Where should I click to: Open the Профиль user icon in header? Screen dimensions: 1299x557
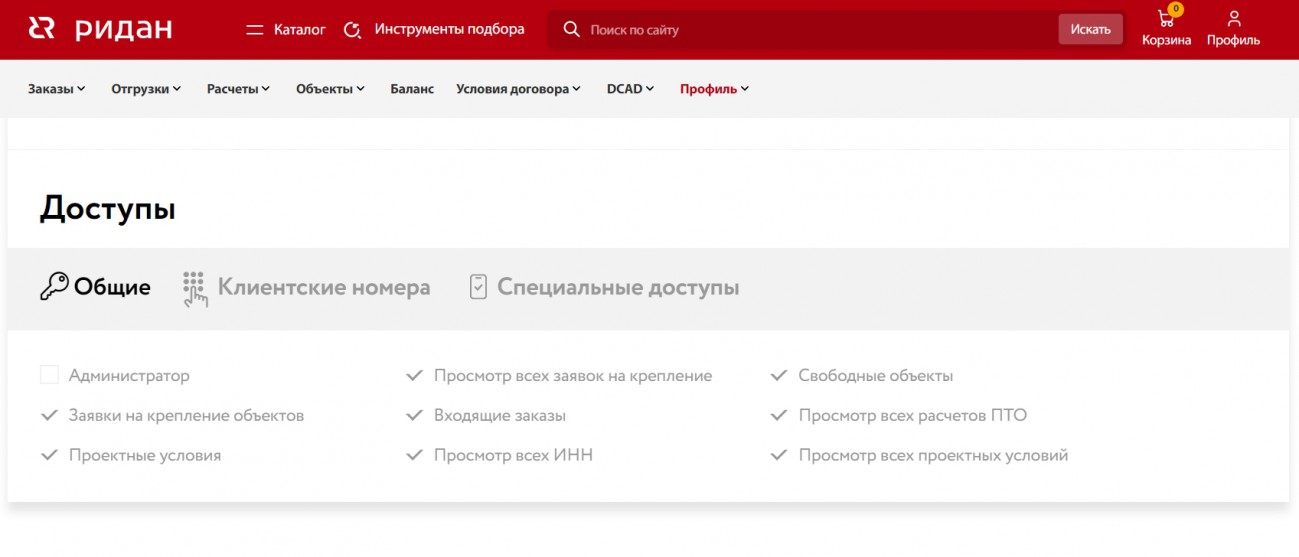coord(1234,18)
